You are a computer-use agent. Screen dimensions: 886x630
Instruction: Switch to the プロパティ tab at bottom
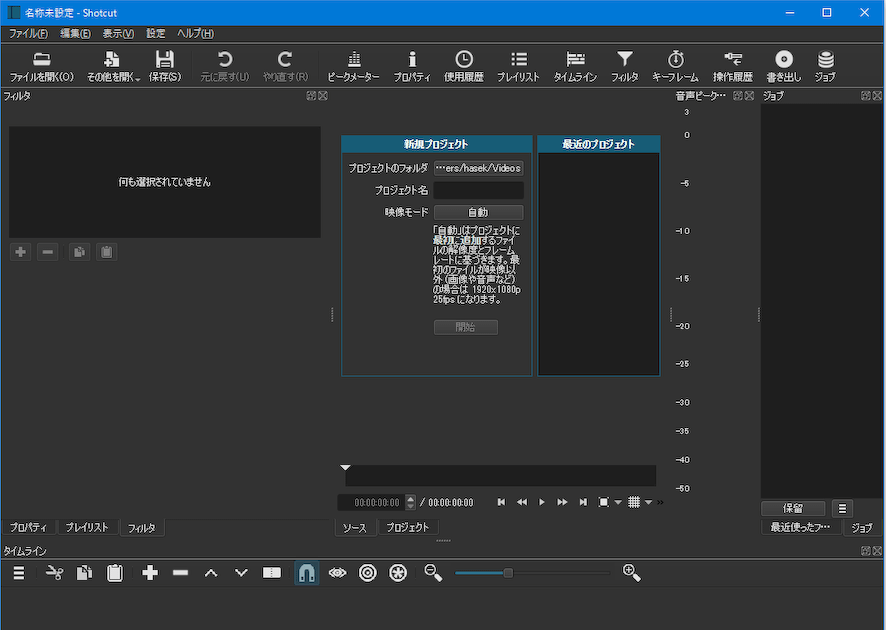(28, 527)
